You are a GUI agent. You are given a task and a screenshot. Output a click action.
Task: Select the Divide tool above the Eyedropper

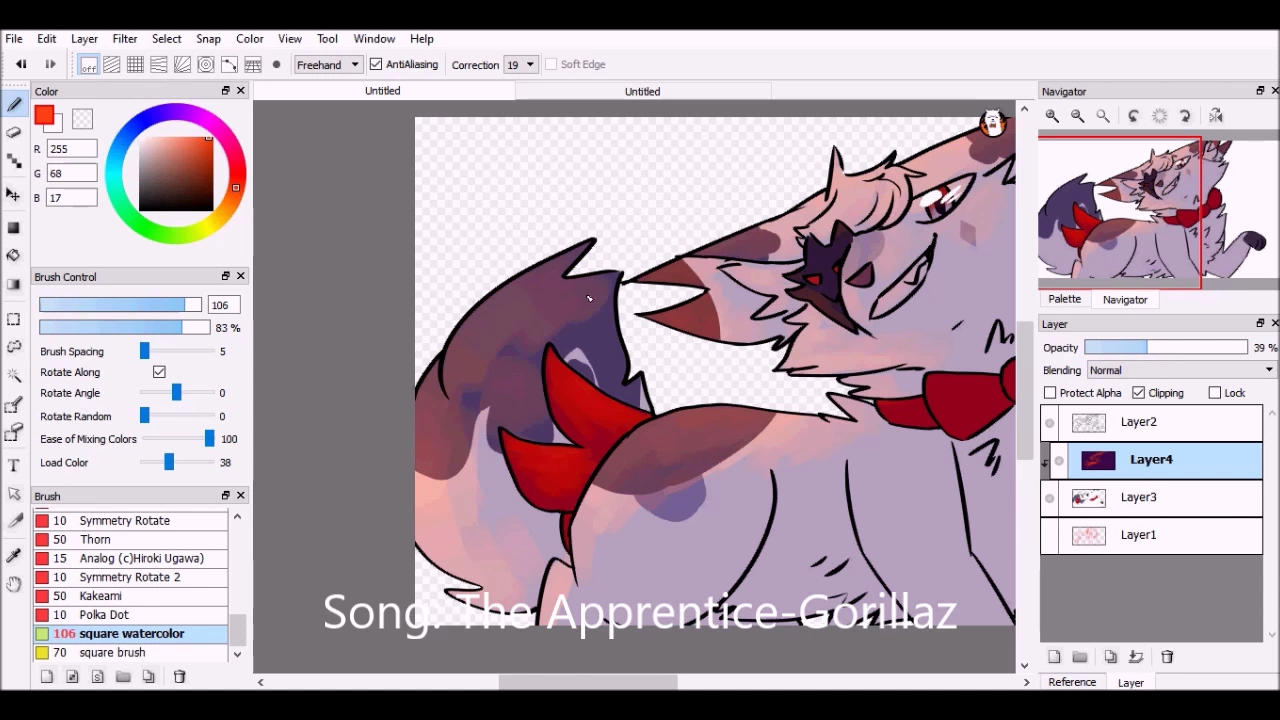click(x=14, y=522)
